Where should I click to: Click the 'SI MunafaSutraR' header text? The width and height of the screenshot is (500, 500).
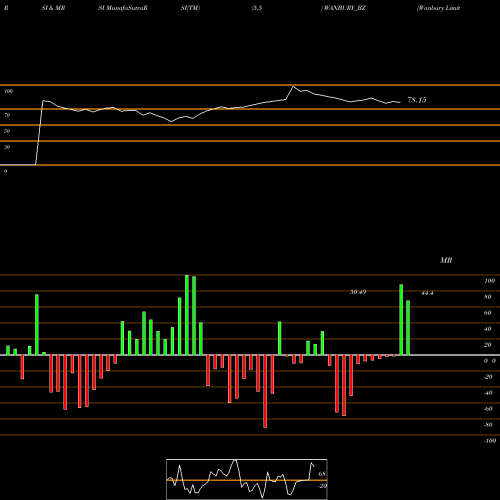pyautogui.click(x=123, y=8)
